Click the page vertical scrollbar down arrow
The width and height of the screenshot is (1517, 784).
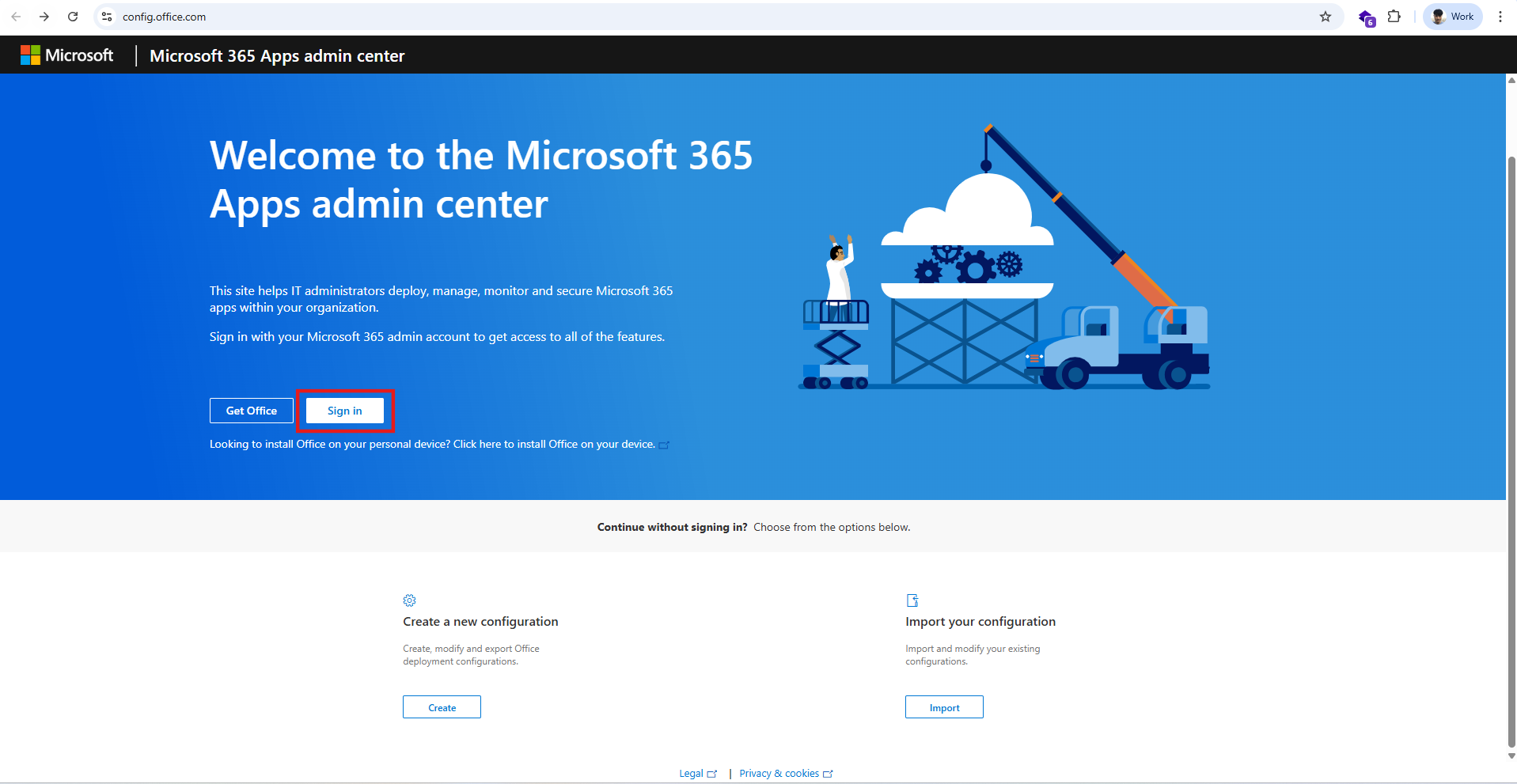coord(1511,756)
